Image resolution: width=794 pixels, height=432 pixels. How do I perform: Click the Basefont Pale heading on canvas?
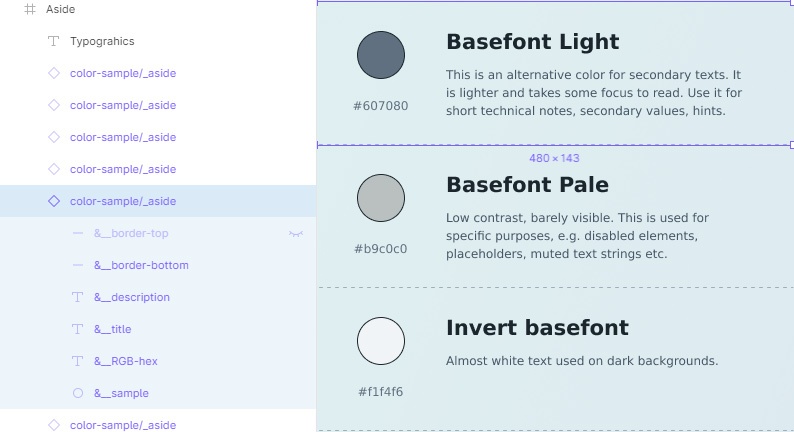point(527,185)
